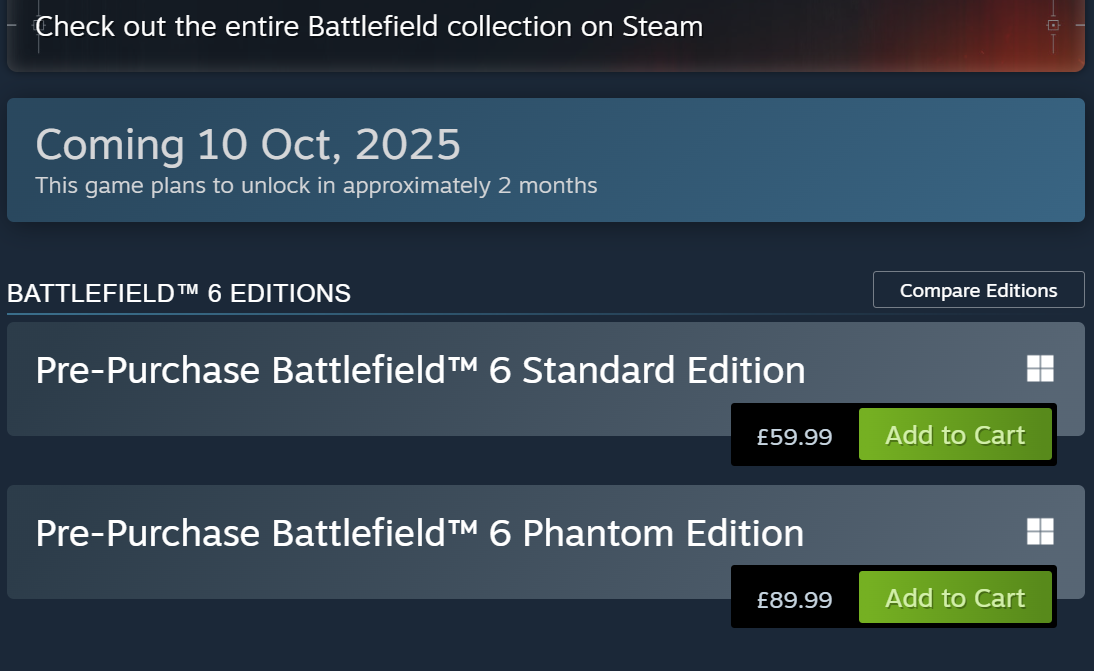This screenshot has height=671, width=1094.
Task: Add Battlefield 6 Phantom Edition to cart
Action: (x=955, y=598)
